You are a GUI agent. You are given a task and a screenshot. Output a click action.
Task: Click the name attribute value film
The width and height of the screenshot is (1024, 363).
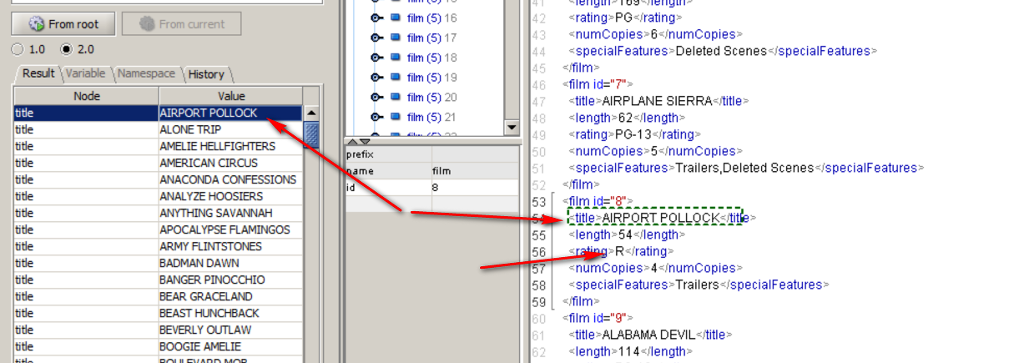coord(475,171)
